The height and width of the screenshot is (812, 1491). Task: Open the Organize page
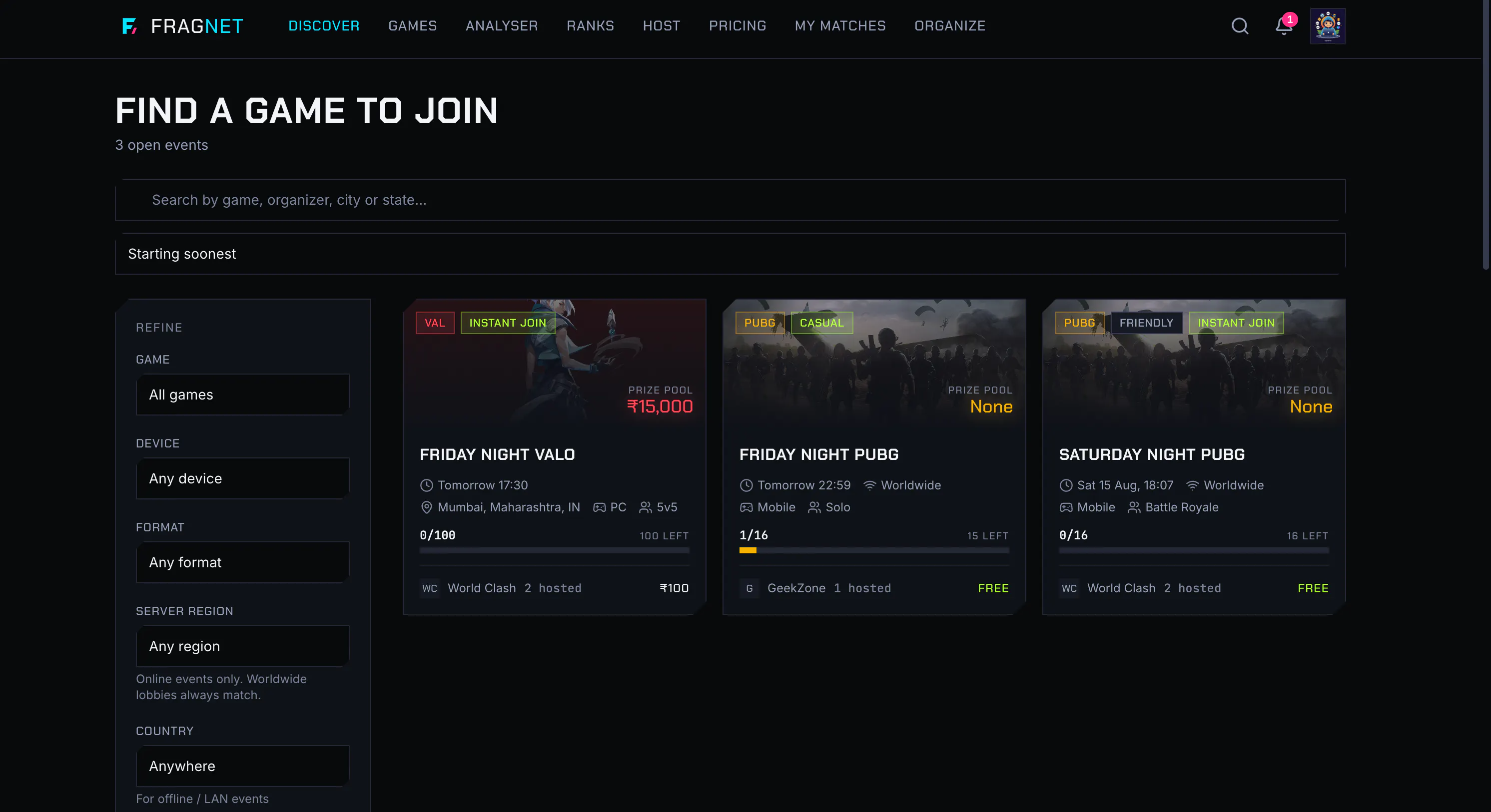[x=950, y=26]
